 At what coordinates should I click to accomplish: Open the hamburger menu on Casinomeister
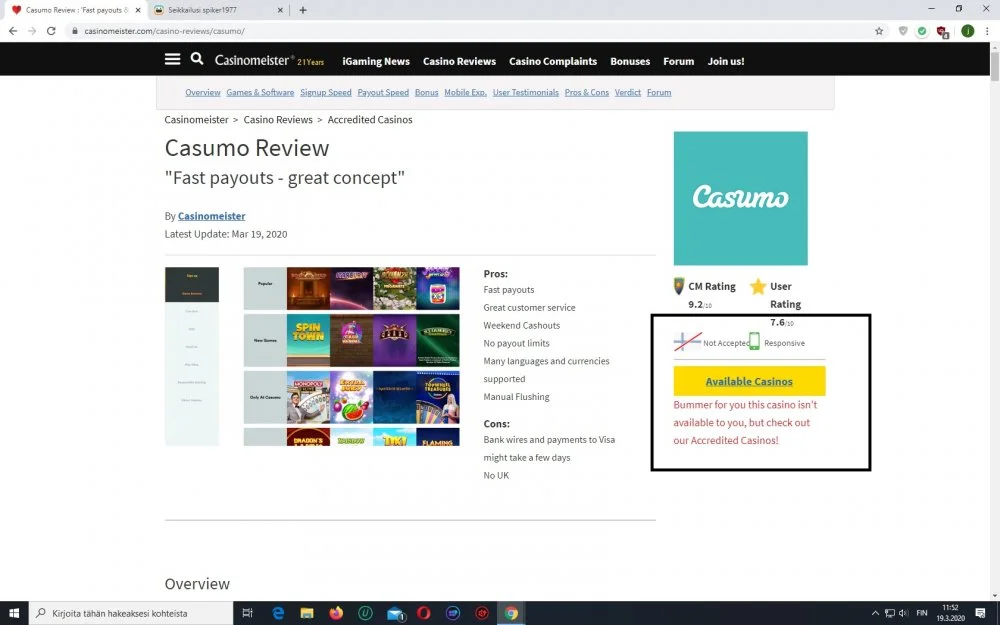click(172, 59)
